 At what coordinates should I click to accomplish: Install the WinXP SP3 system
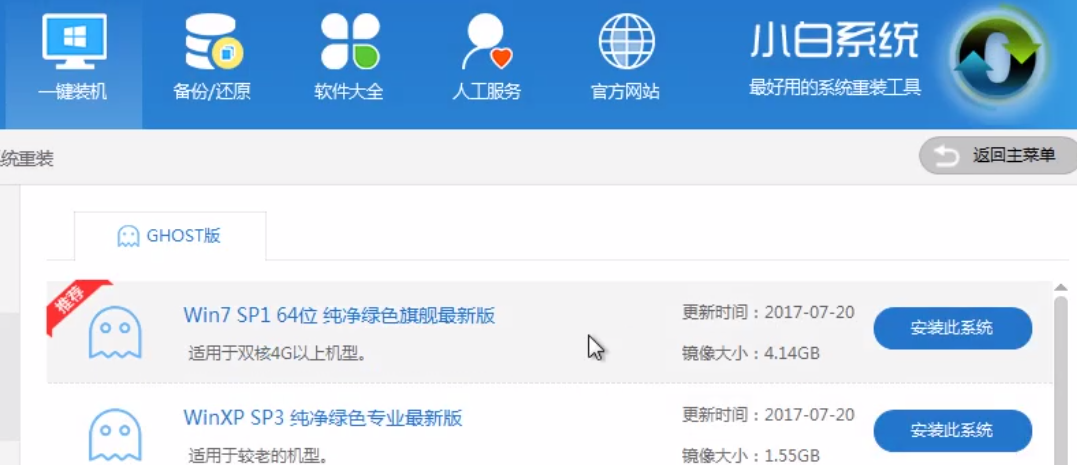[951, 430]
